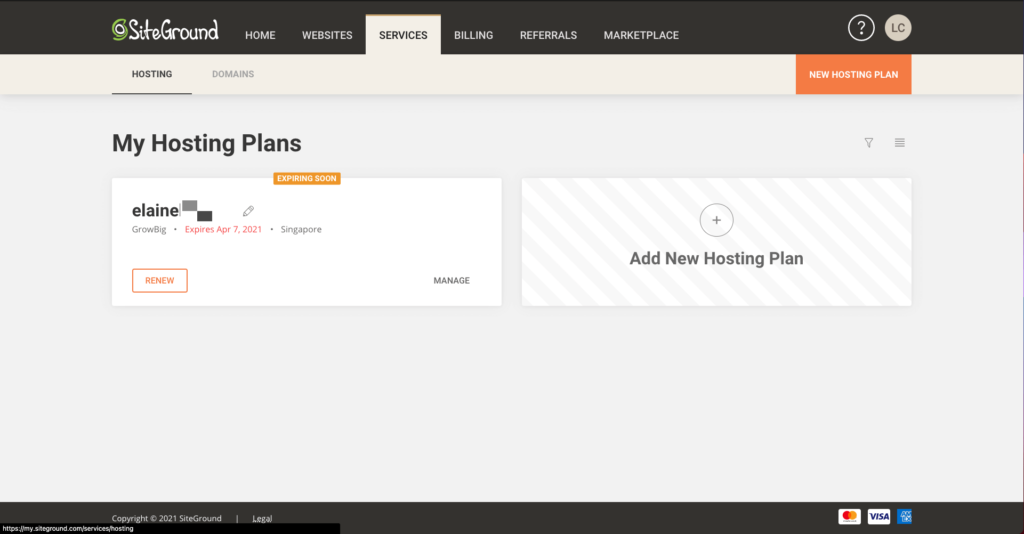The height and width of the screenshot is (534, 1024).
Task: Click the Visa payment icon
Action: [x=878, y=516]
